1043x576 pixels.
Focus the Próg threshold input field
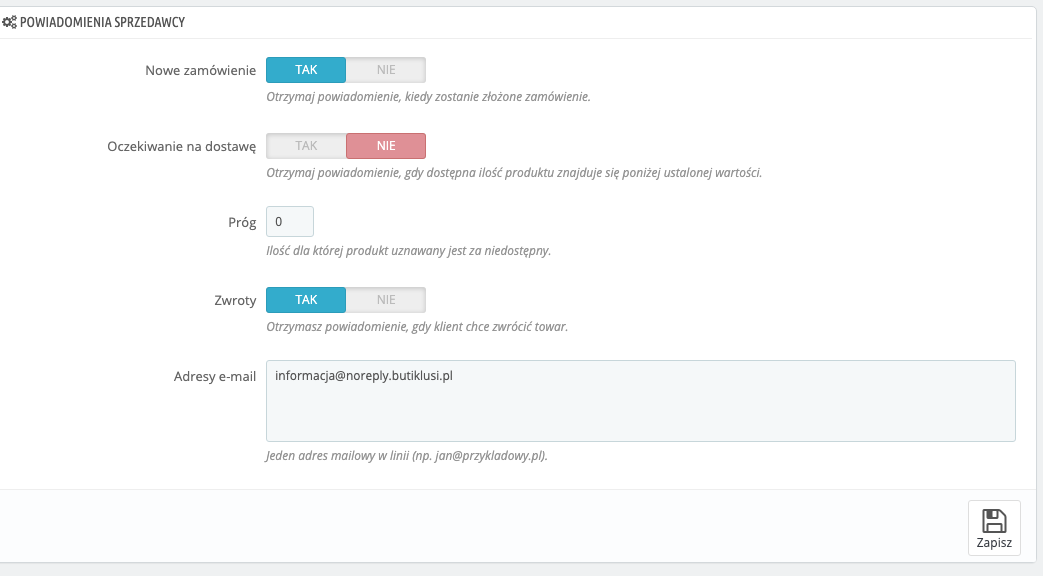[290, 221]
